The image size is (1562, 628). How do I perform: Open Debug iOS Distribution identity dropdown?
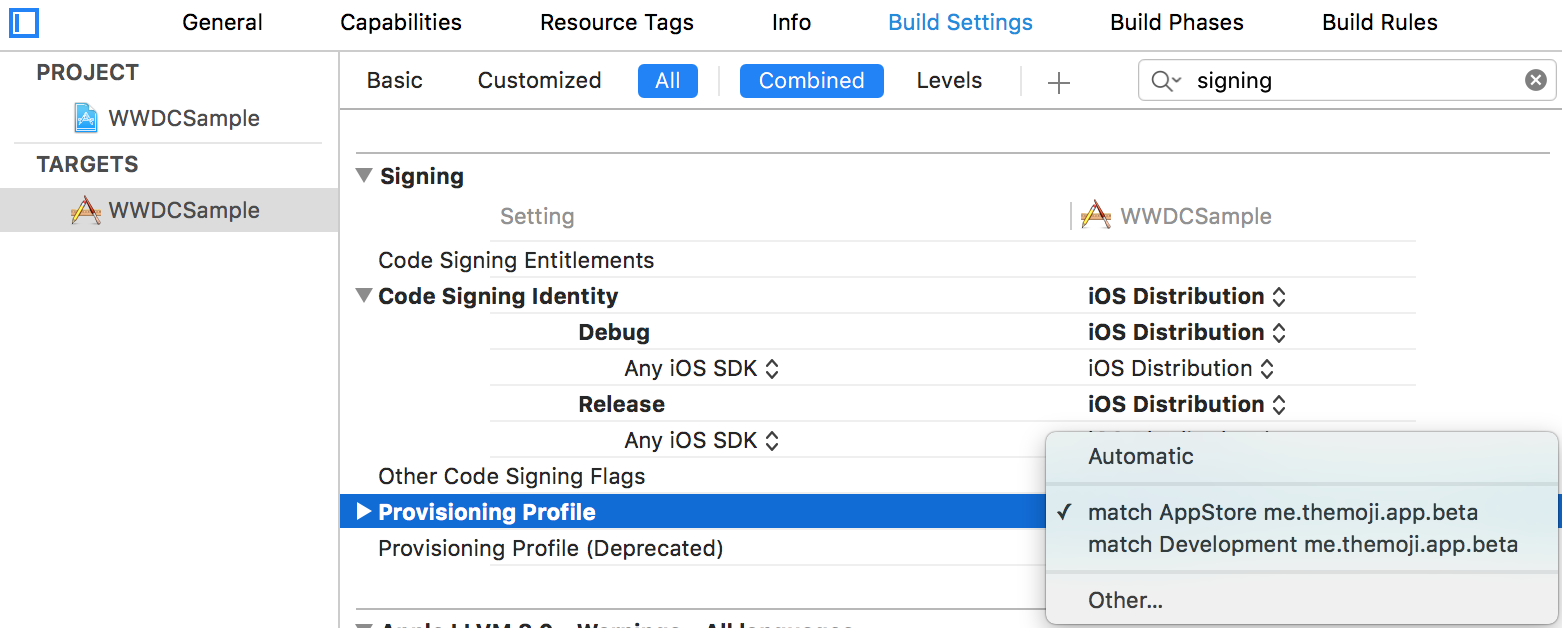pyautogui.click(x=1186, y=332)
